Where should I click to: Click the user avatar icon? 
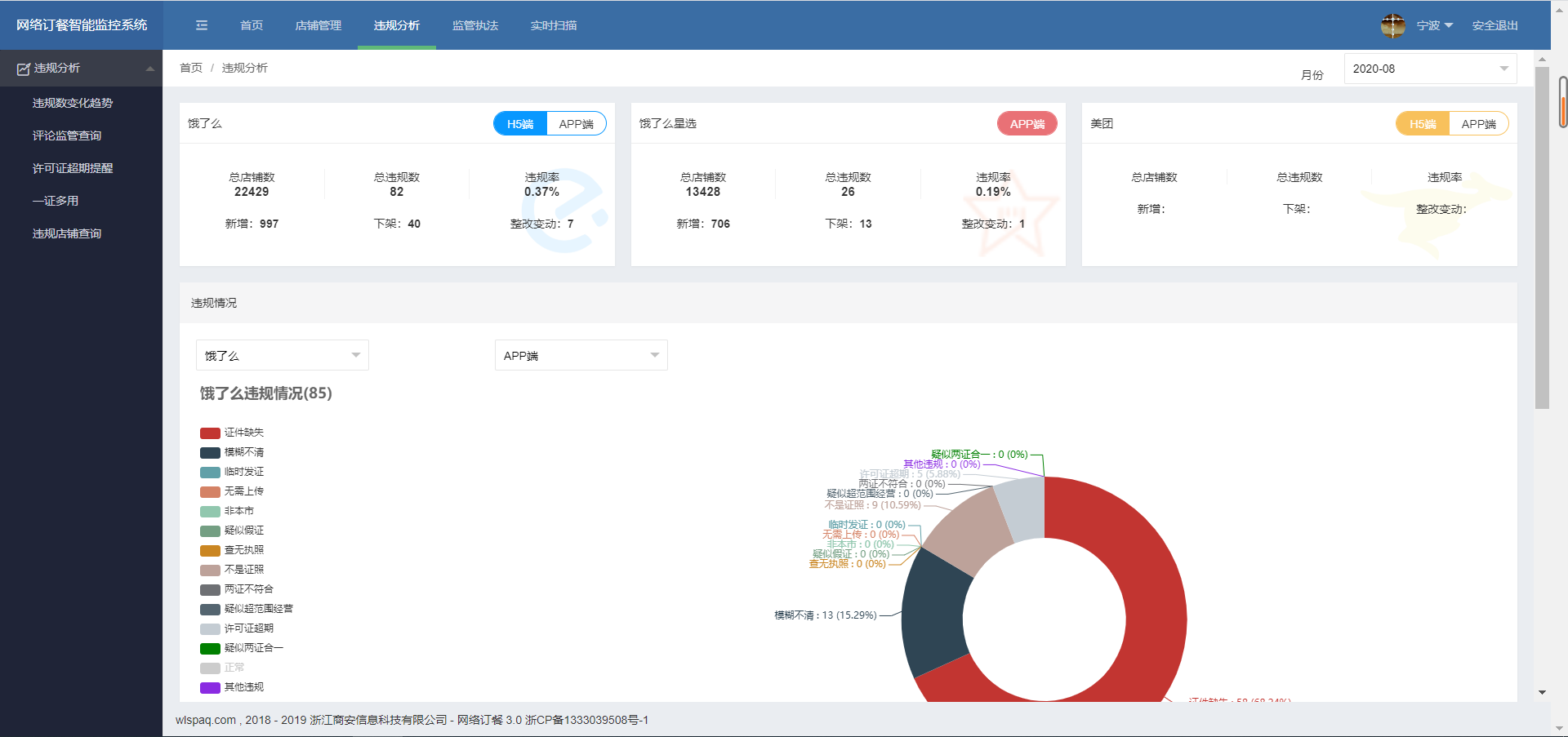click(1392, 25)
